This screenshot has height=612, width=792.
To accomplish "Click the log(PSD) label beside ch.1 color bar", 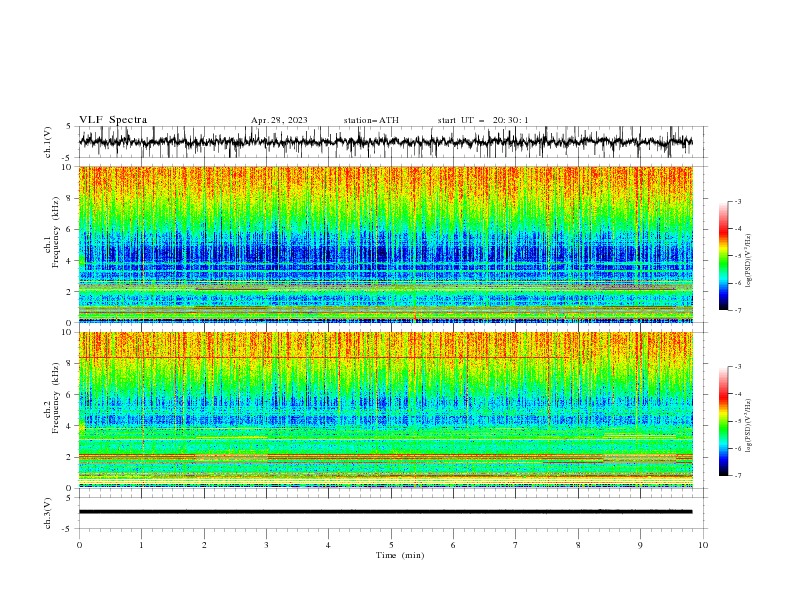I will point(748,261).
